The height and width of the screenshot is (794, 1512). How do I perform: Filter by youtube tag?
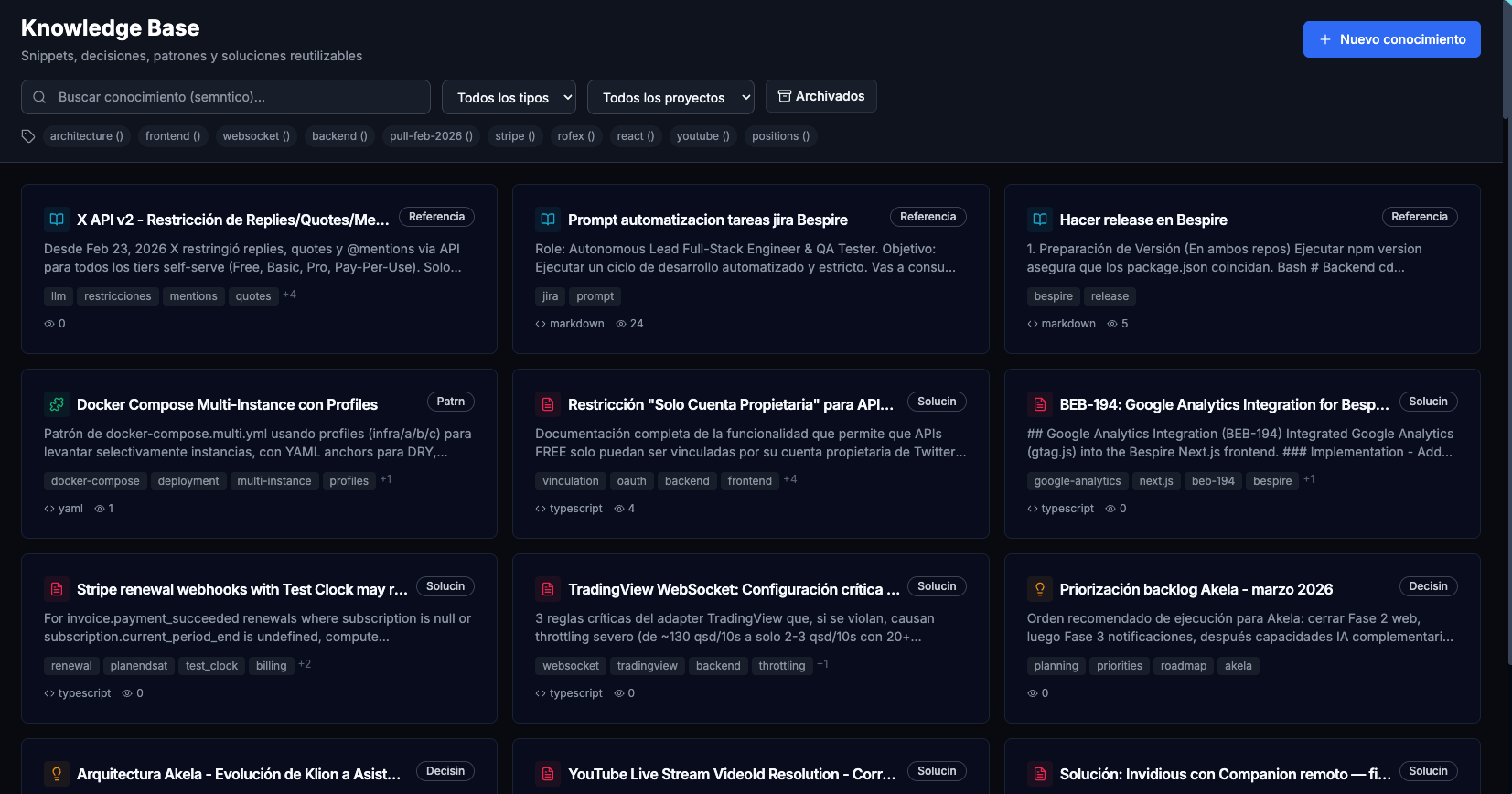pos(702,136)
